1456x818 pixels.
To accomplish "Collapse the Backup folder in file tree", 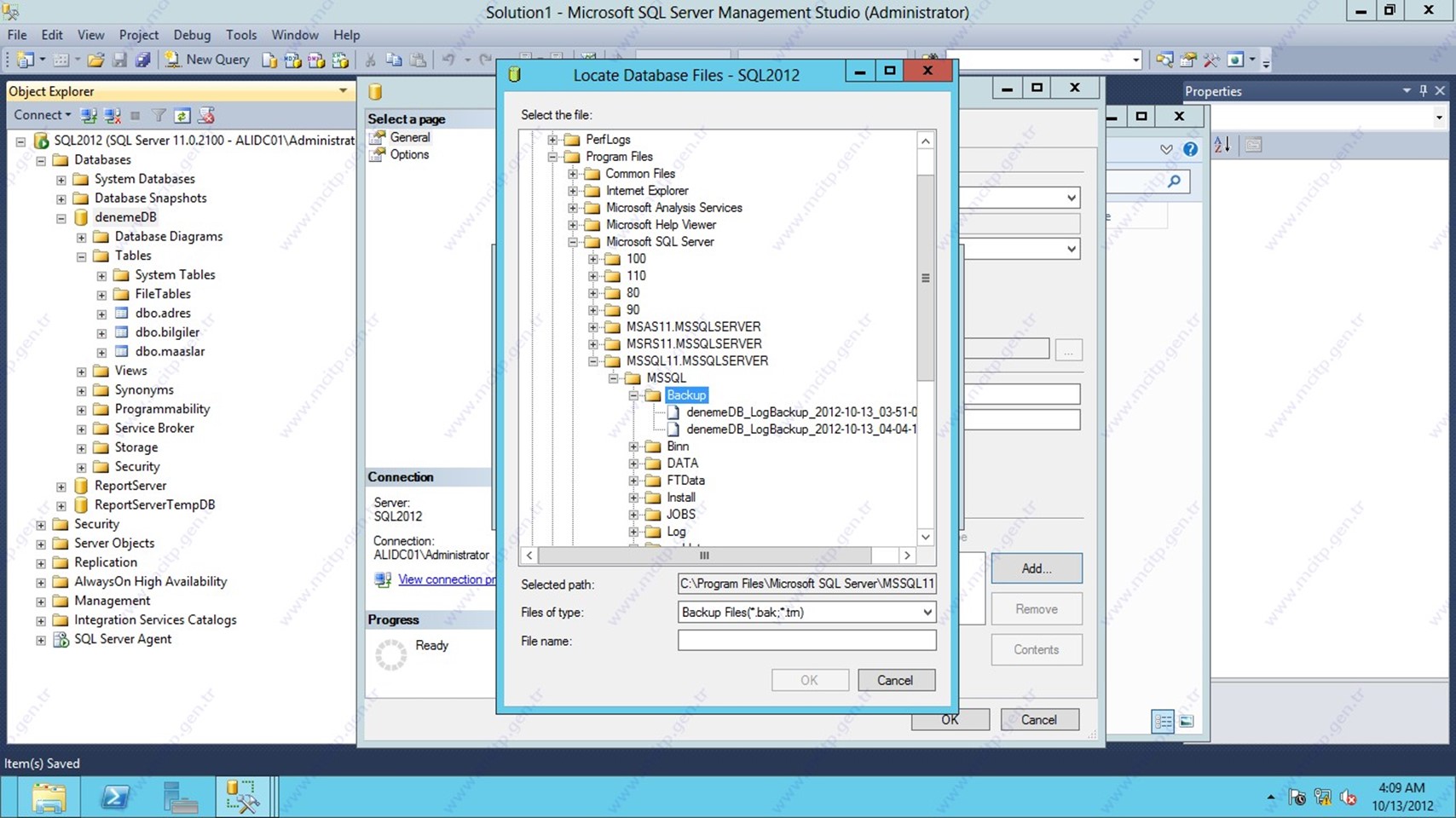I will [633, 395].
